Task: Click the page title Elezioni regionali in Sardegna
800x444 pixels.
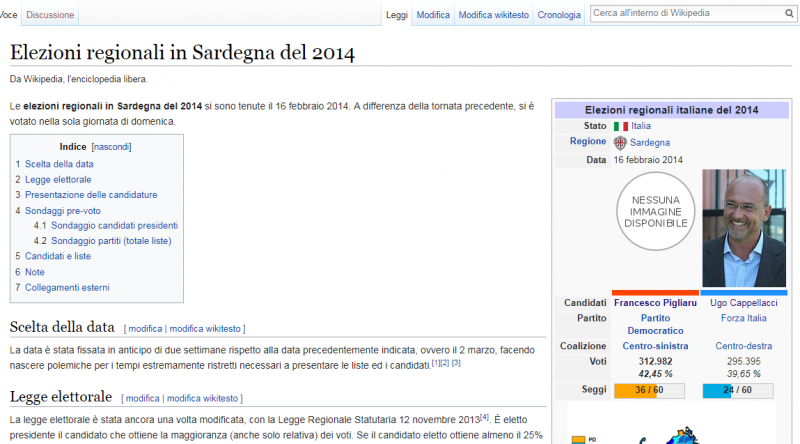Action: 182,53
